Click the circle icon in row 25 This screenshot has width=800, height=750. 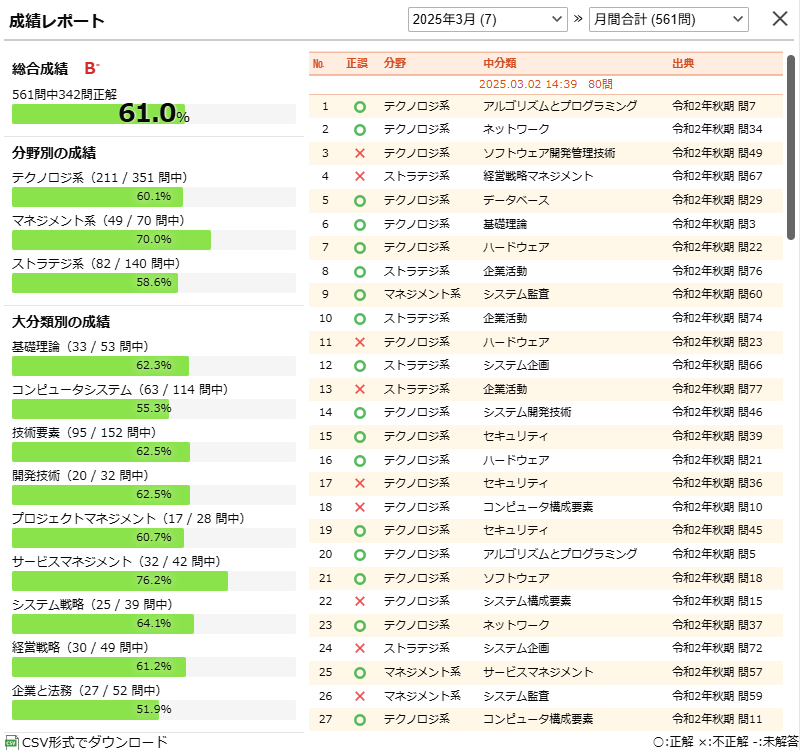360,673
